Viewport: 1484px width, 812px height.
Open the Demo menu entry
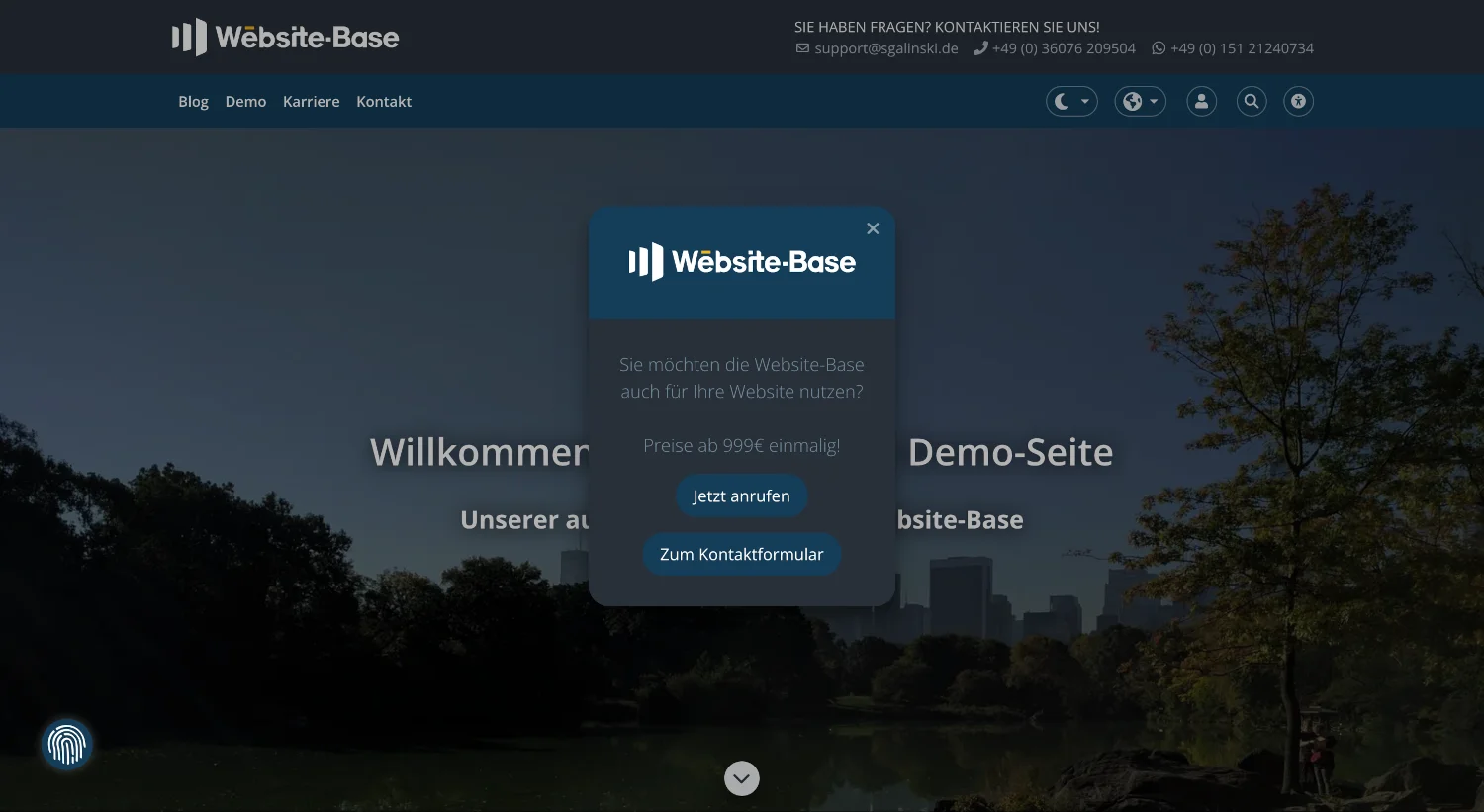tap(245, 101)
